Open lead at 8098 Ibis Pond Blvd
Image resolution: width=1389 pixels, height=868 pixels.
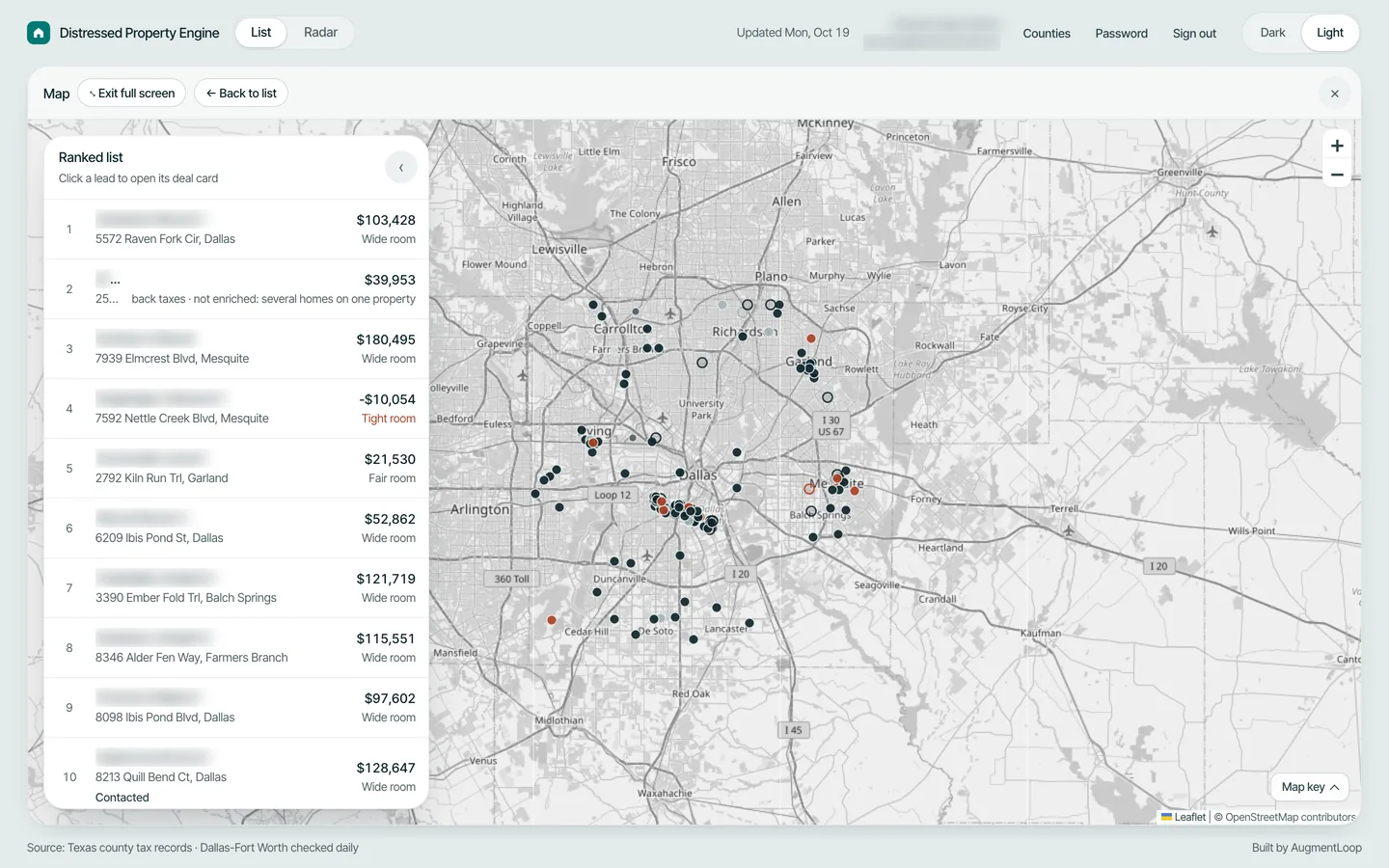236,708
